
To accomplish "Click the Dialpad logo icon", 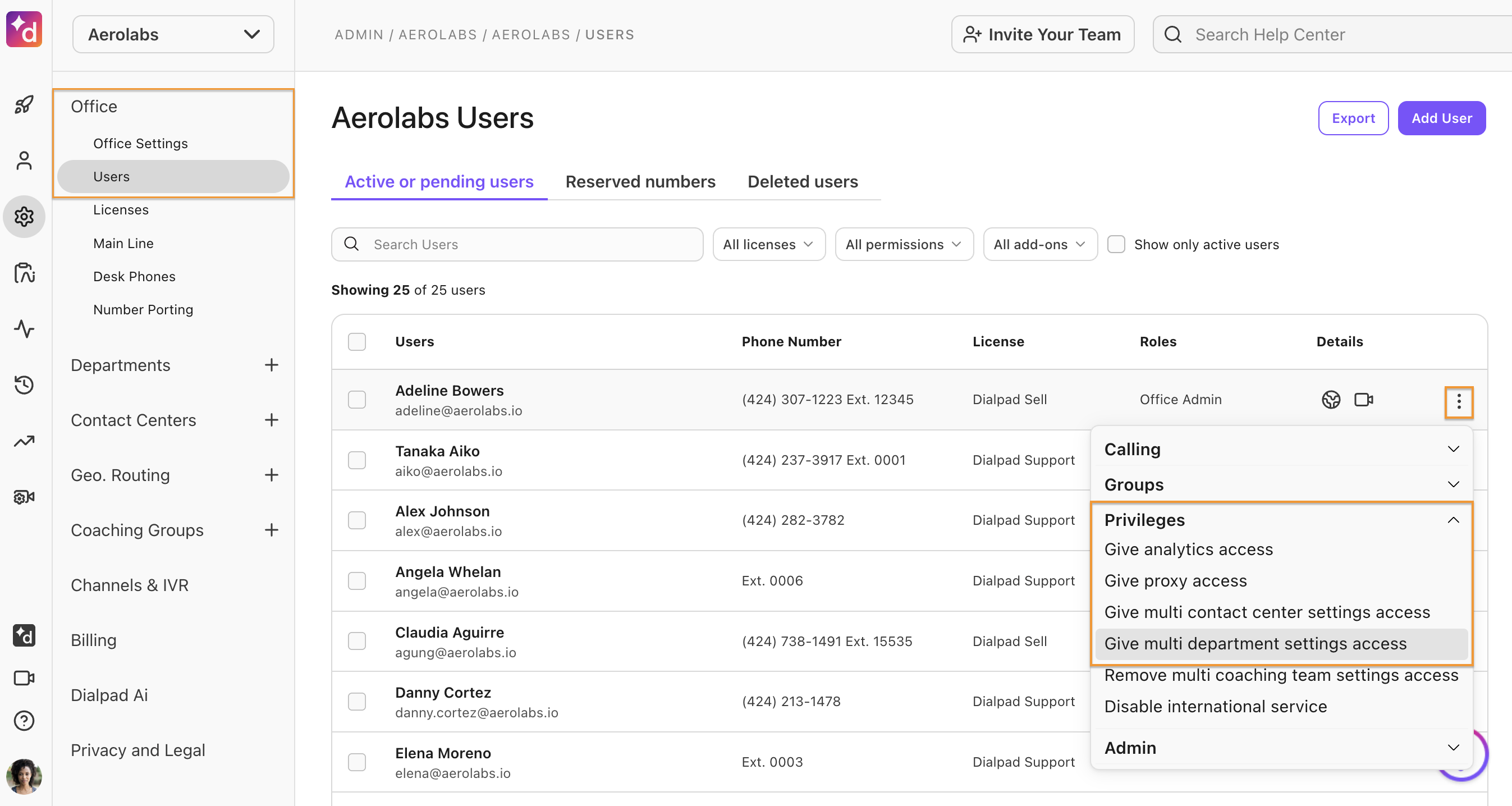I will point(24,29).
